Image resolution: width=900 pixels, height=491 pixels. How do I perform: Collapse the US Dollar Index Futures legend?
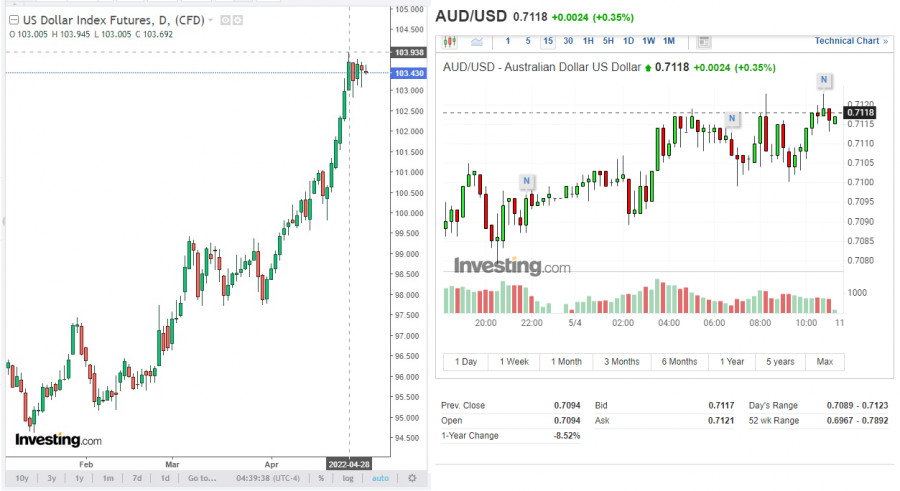[13, 20]
